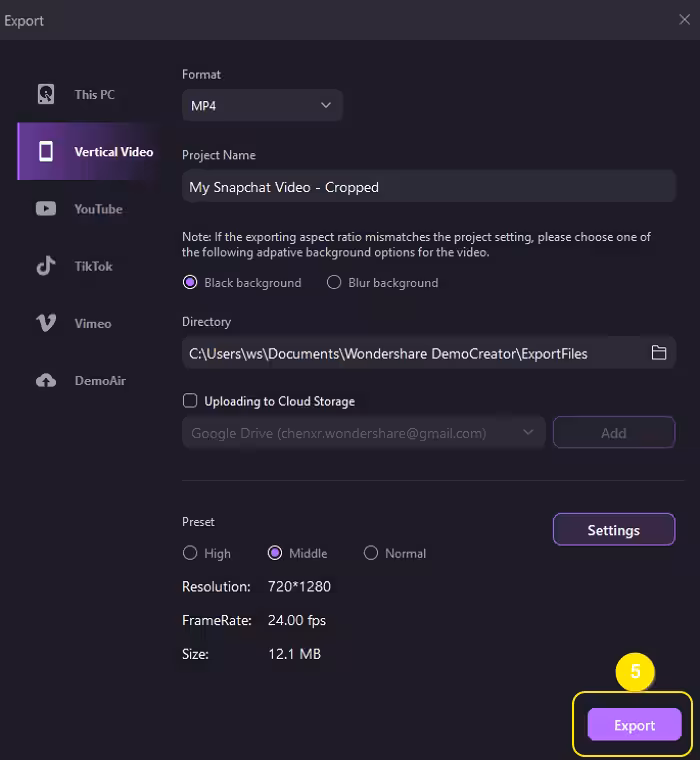This screenshot has height=760, width=700.
Task: Click the This PC disk icon
Action: coord(46,95)
